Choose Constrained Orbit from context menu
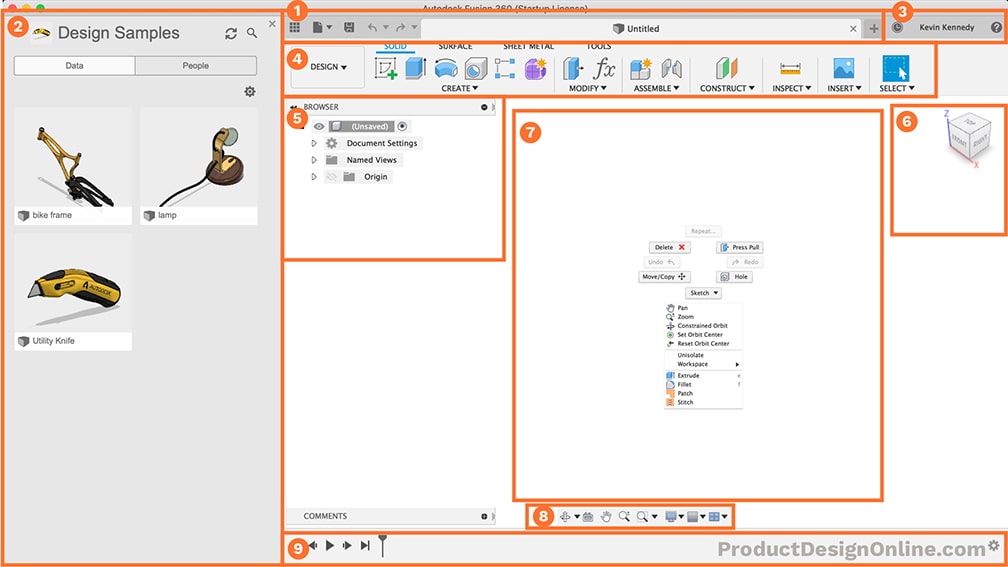This screenshot has height=567, width=1008. pyautogui.click(x=703, y=326)
